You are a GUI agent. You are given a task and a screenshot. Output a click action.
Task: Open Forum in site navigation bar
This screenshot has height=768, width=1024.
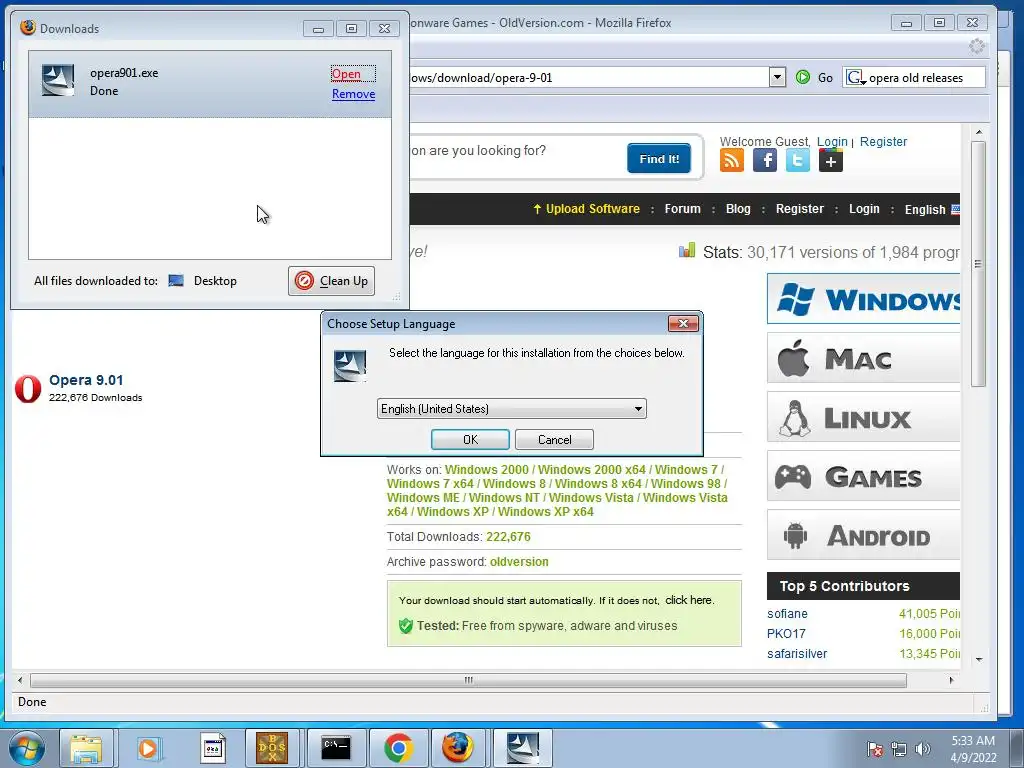coord(682,209)
